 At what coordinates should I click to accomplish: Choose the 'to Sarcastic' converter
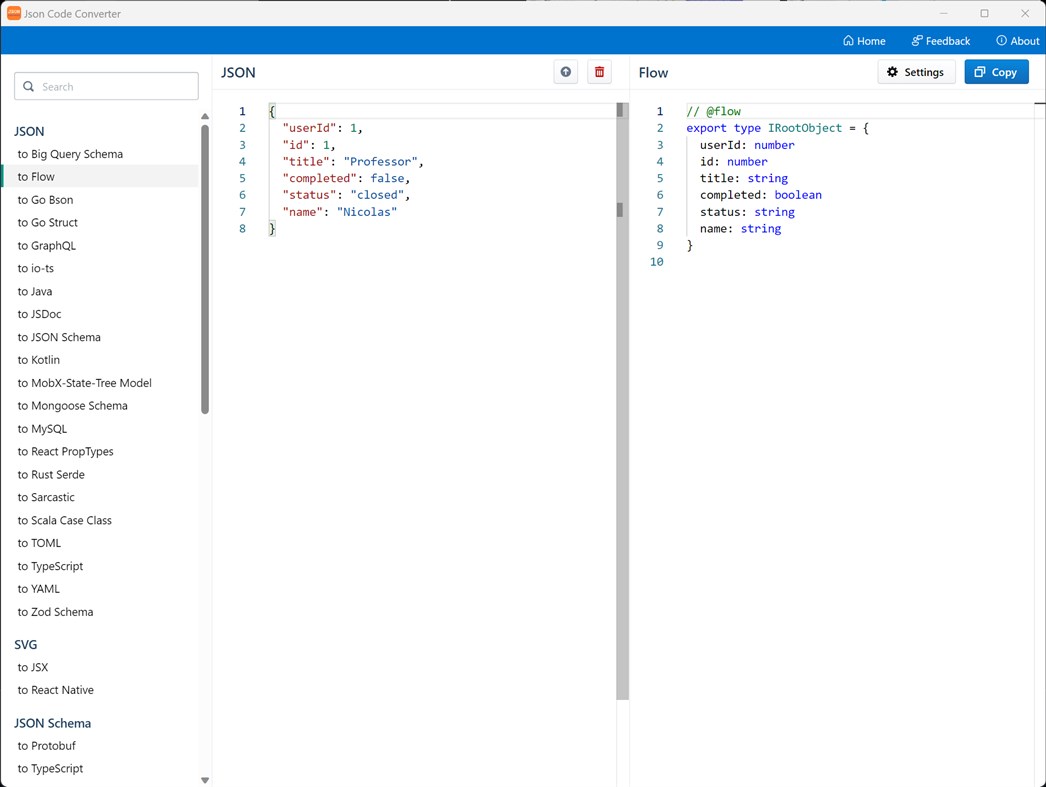pyautogui.click(x=46, y=497)
